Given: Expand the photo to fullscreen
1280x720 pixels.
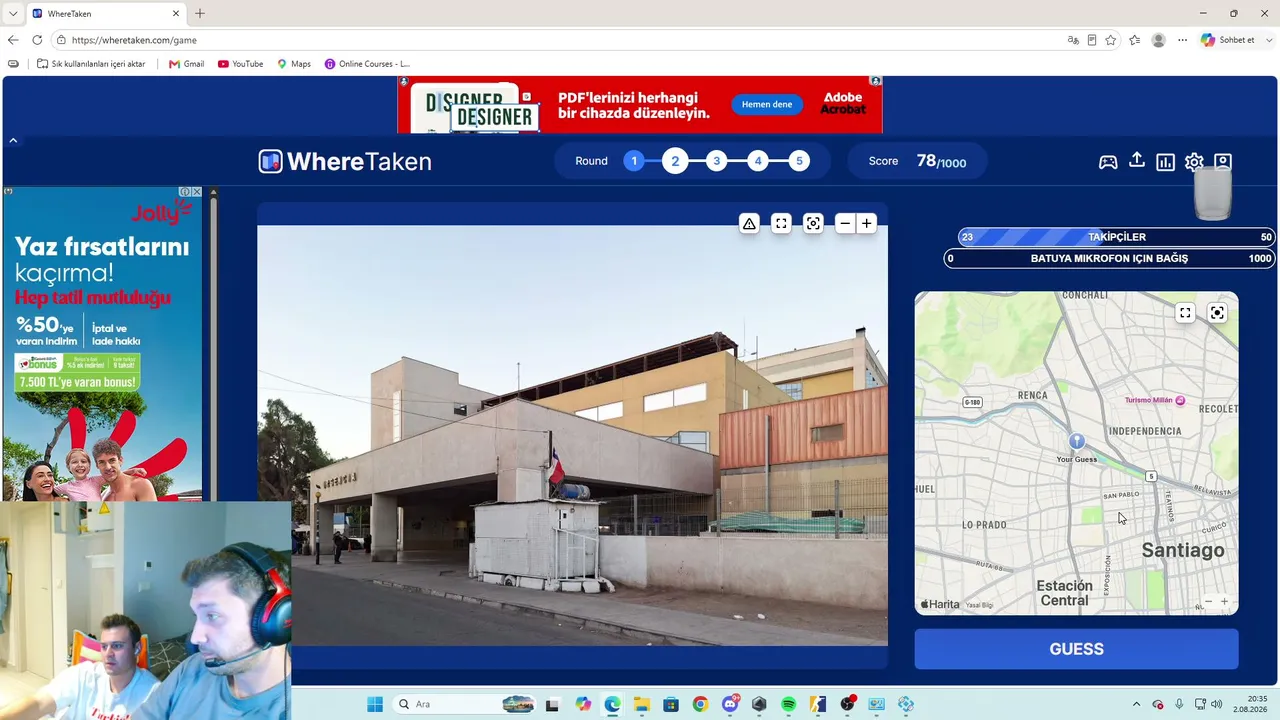Looking at the screenshot, I should 781,224.
